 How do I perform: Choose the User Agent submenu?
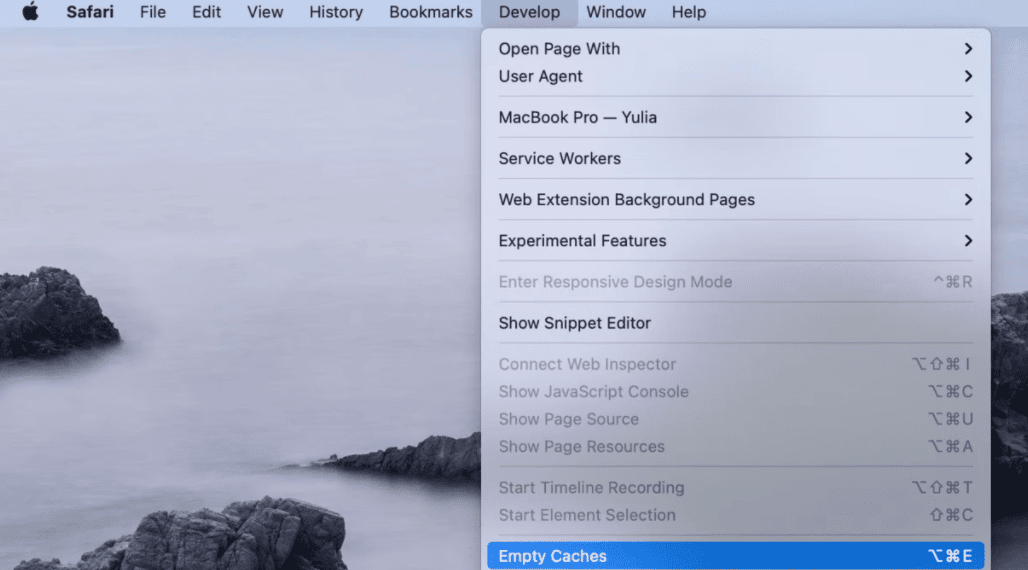(735, 76)
